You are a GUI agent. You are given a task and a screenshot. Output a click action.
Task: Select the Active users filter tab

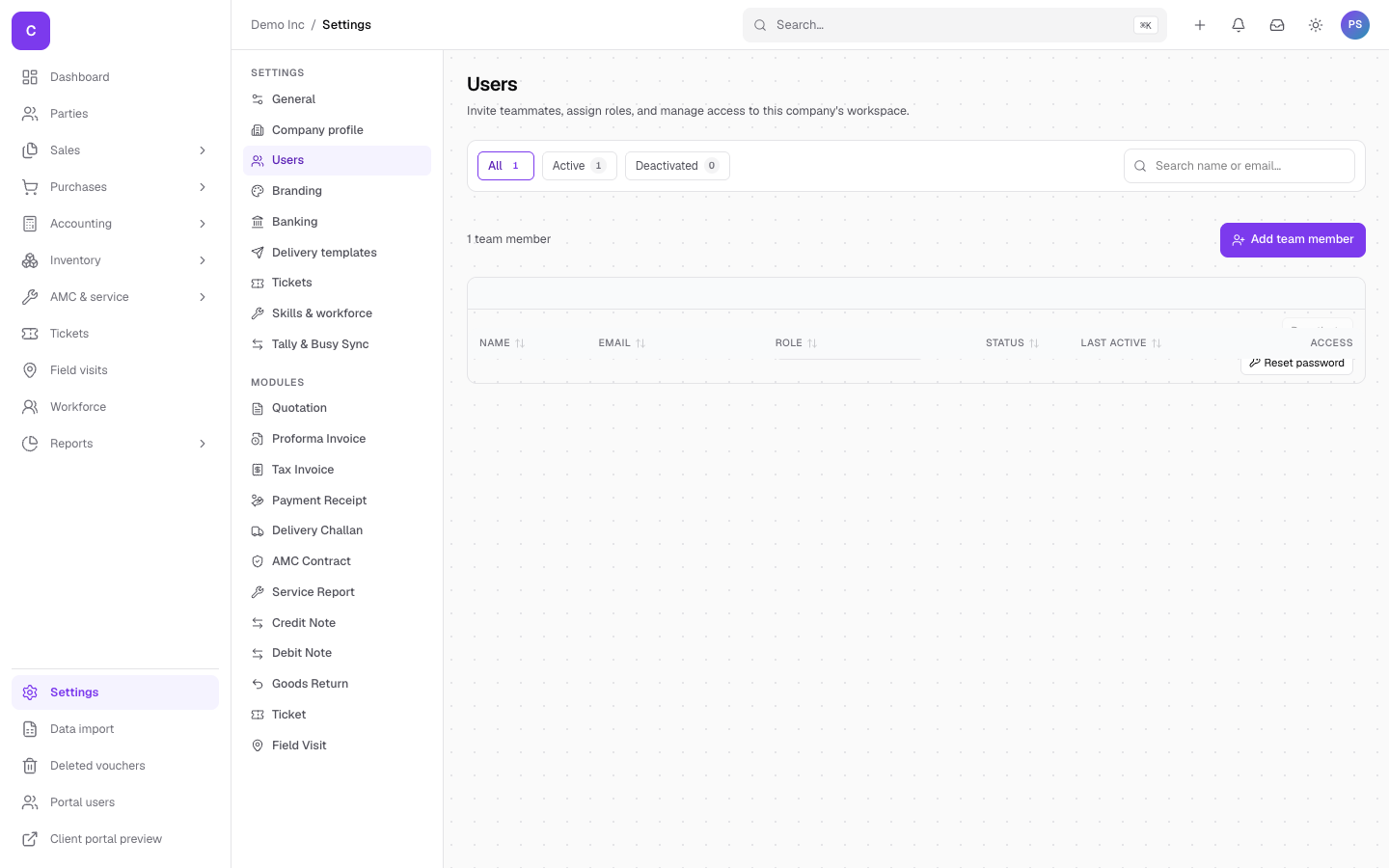579,166
